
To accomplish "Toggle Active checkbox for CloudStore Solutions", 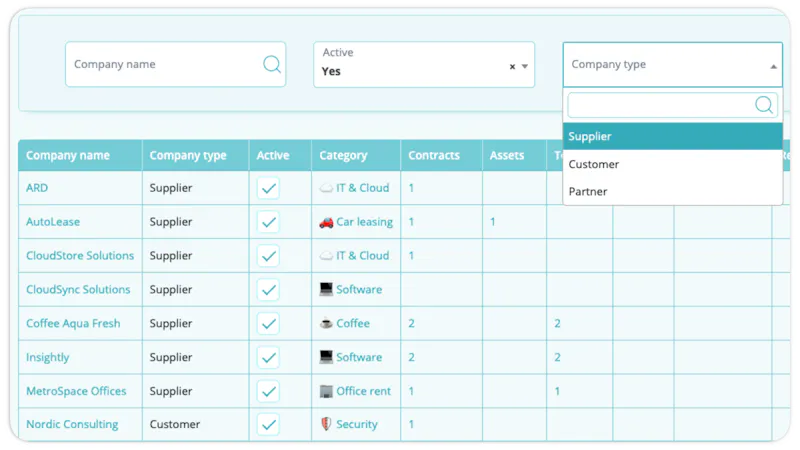I will tap(268, 256).
